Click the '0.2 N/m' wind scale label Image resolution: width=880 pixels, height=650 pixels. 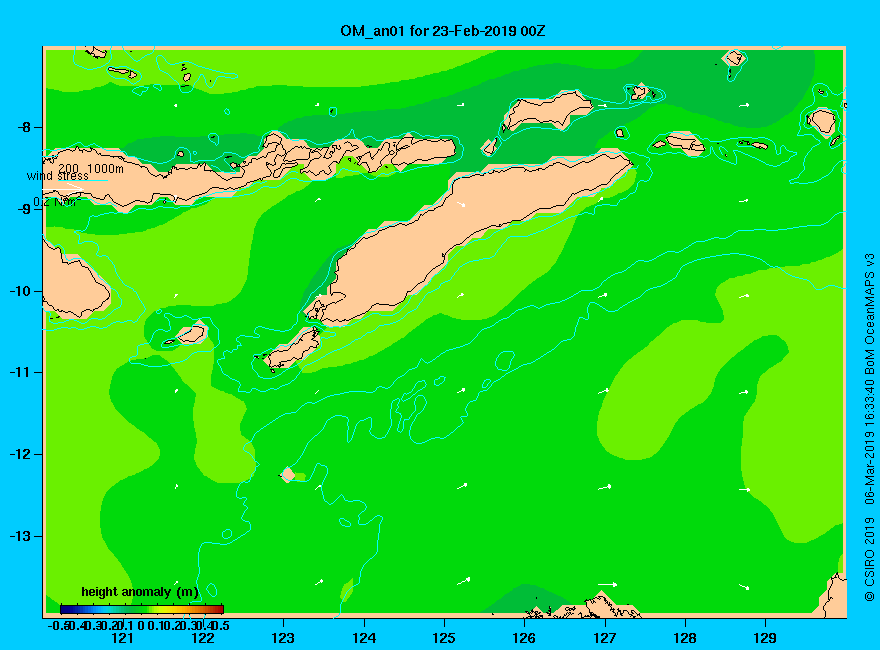[x=57, y=202]
